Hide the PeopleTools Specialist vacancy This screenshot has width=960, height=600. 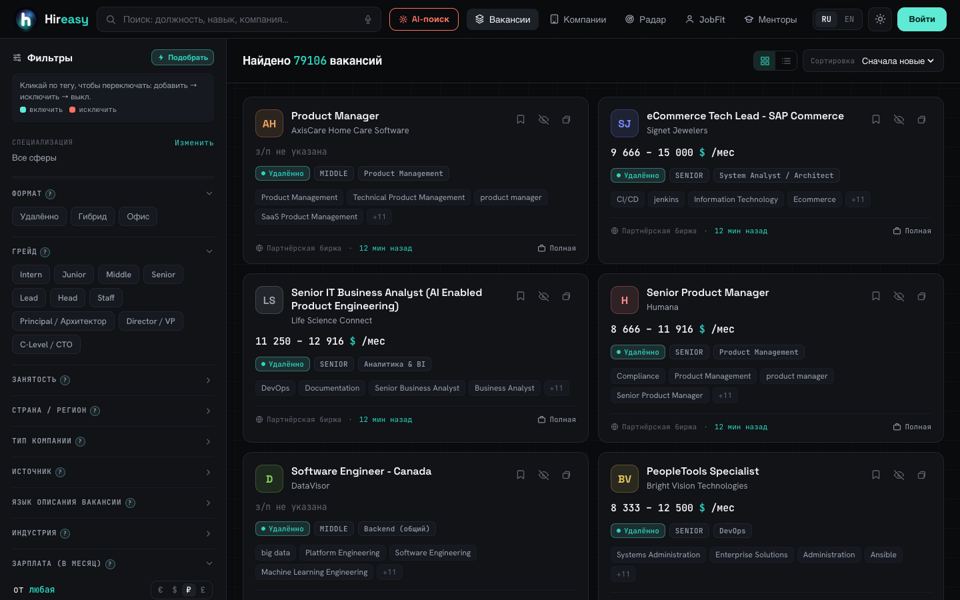[899, 474]
